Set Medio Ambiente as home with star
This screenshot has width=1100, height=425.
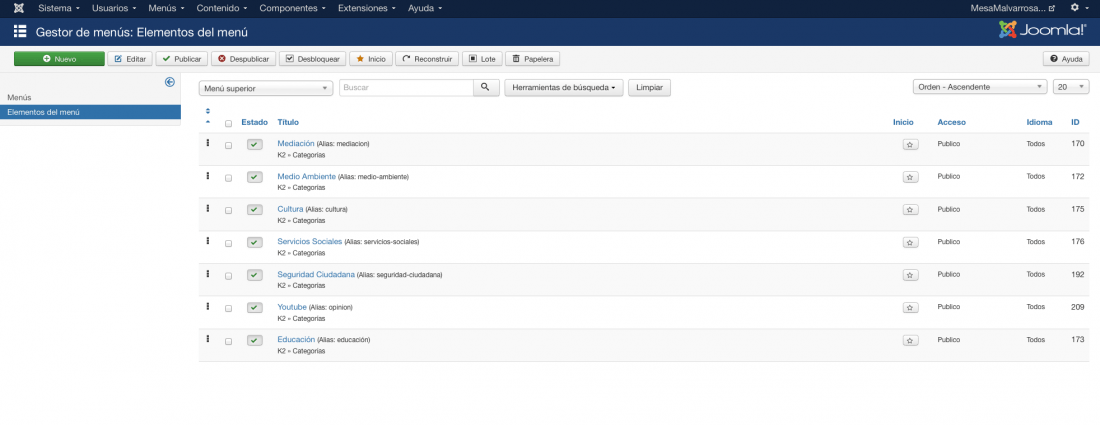(910, 177)
